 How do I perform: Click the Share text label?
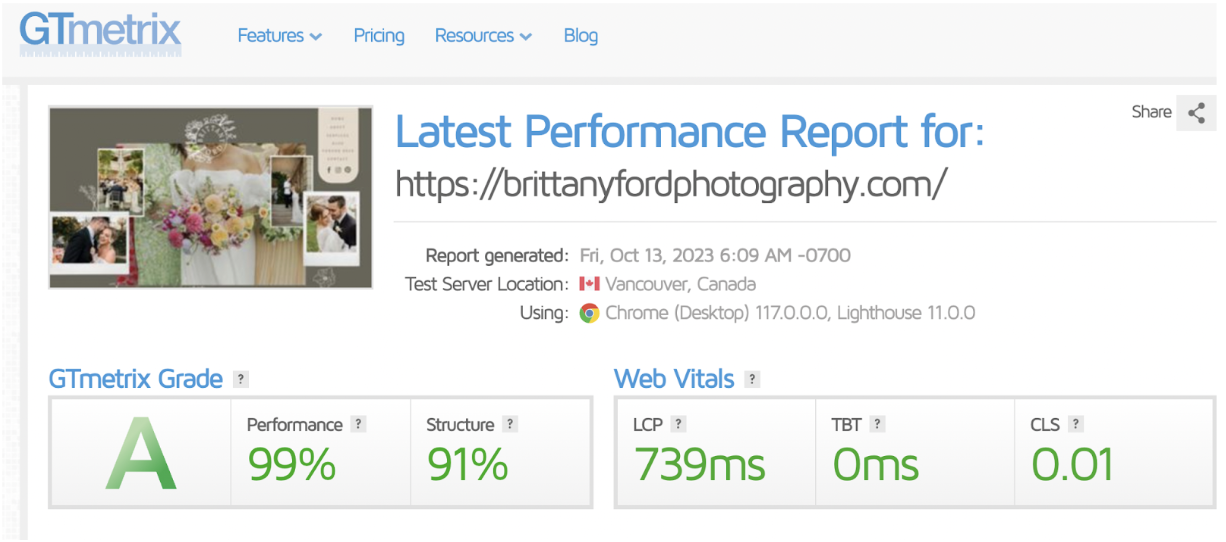pos(1151,112)
